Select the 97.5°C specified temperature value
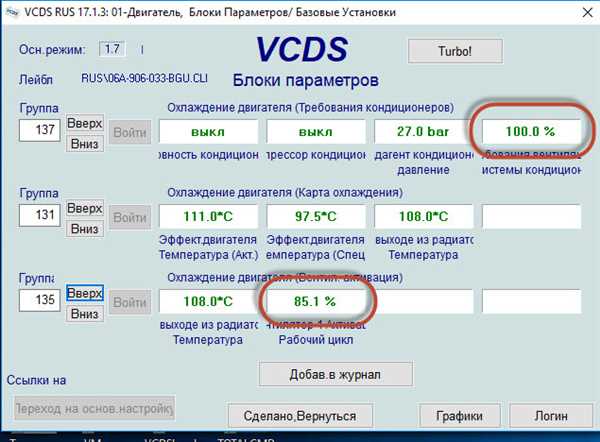This screenshot has height=442, width=600. click(316, 216)
